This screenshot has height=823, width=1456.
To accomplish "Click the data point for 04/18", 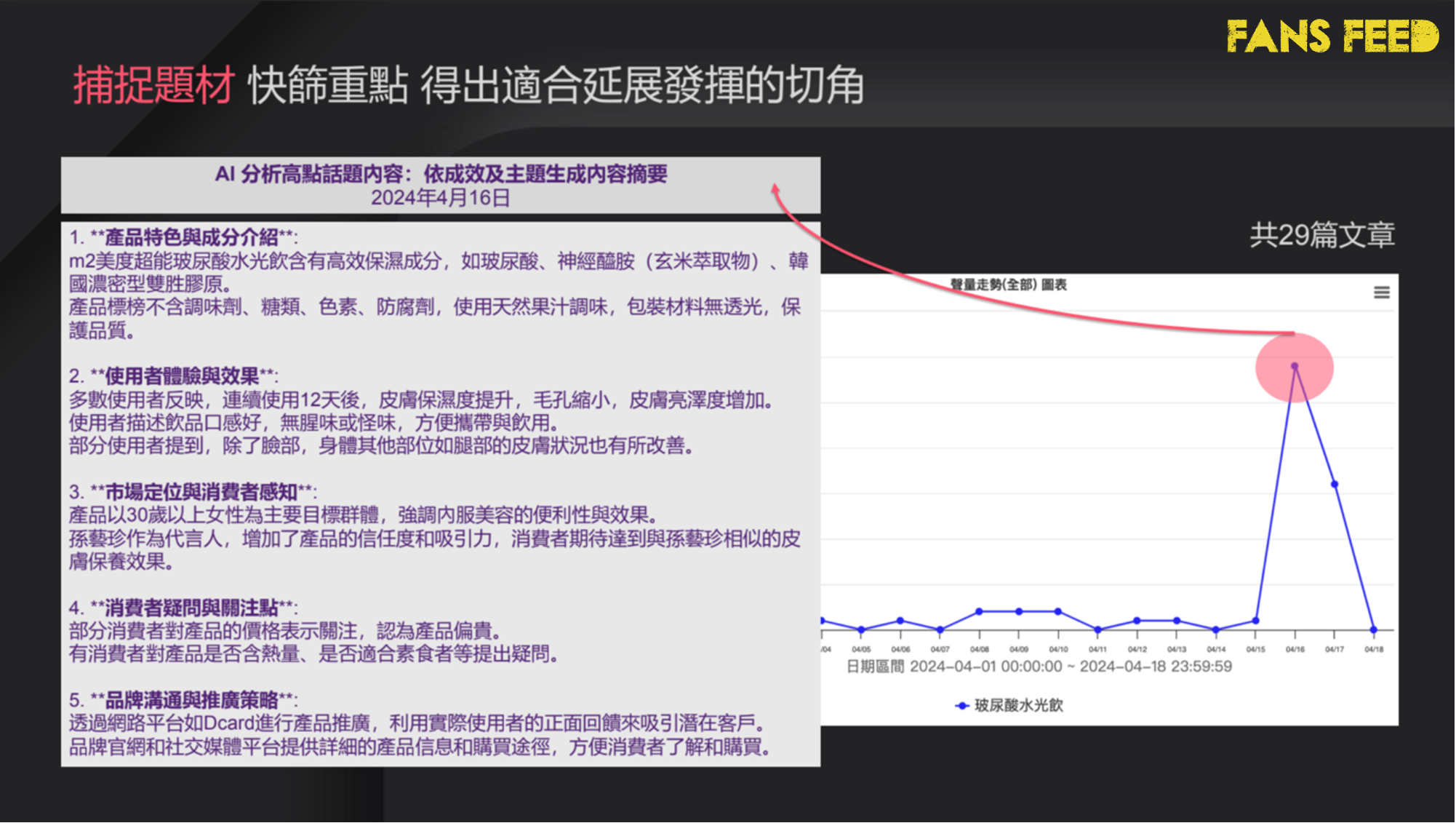I will (1375, 630).
